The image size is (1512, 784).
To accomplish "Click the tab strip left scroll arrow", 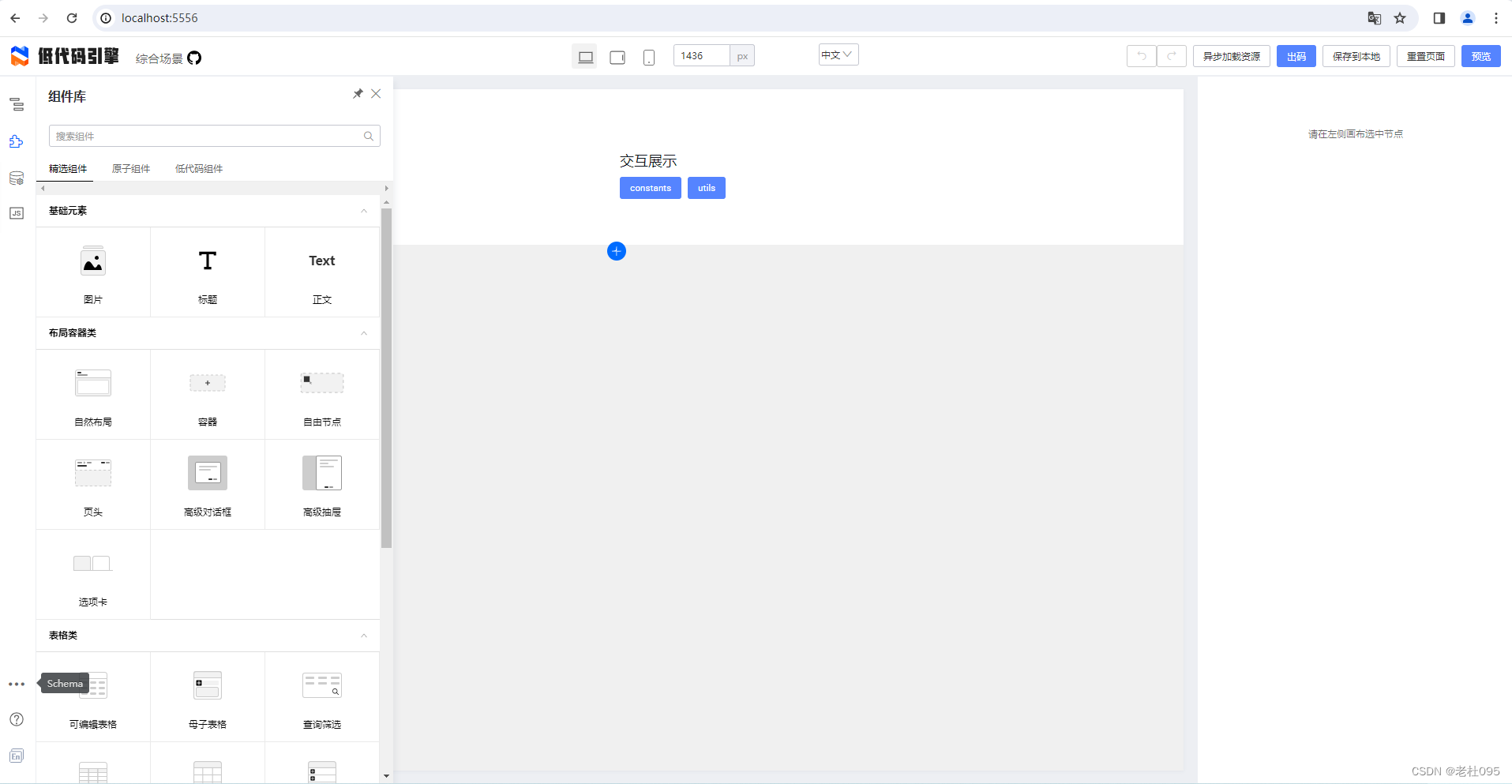I will pos(43,189).
